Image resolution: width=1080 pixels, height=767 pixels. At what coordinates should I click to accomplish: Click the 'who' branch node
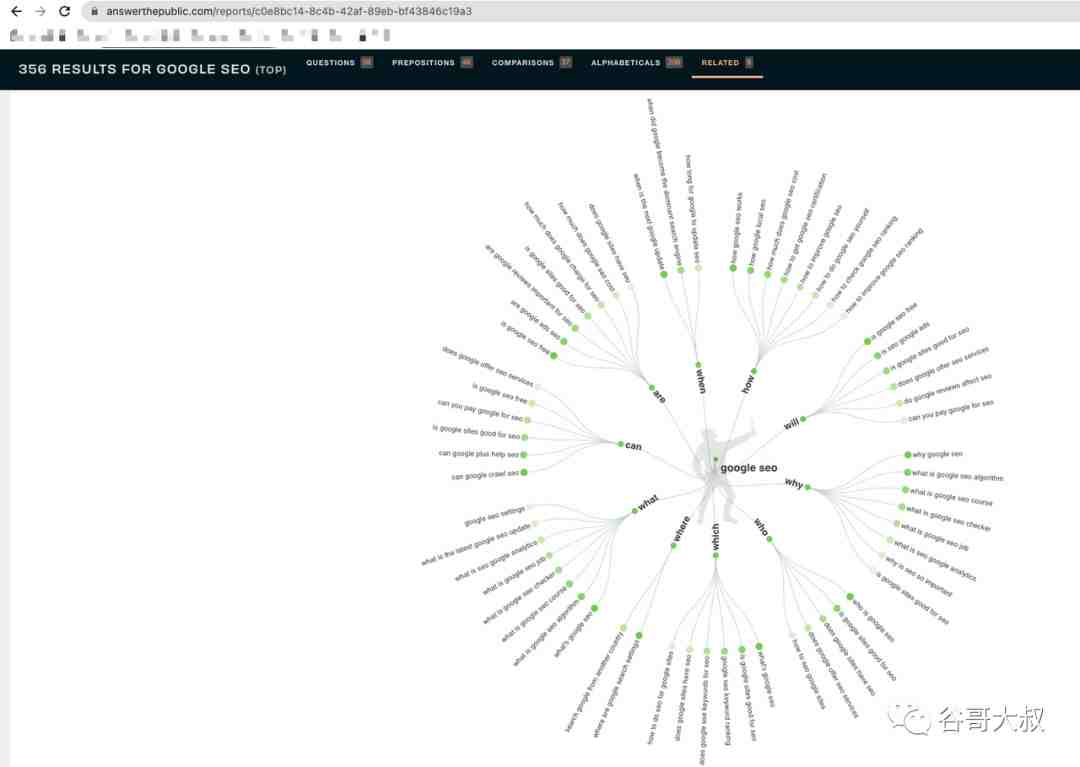pos(761,527)
